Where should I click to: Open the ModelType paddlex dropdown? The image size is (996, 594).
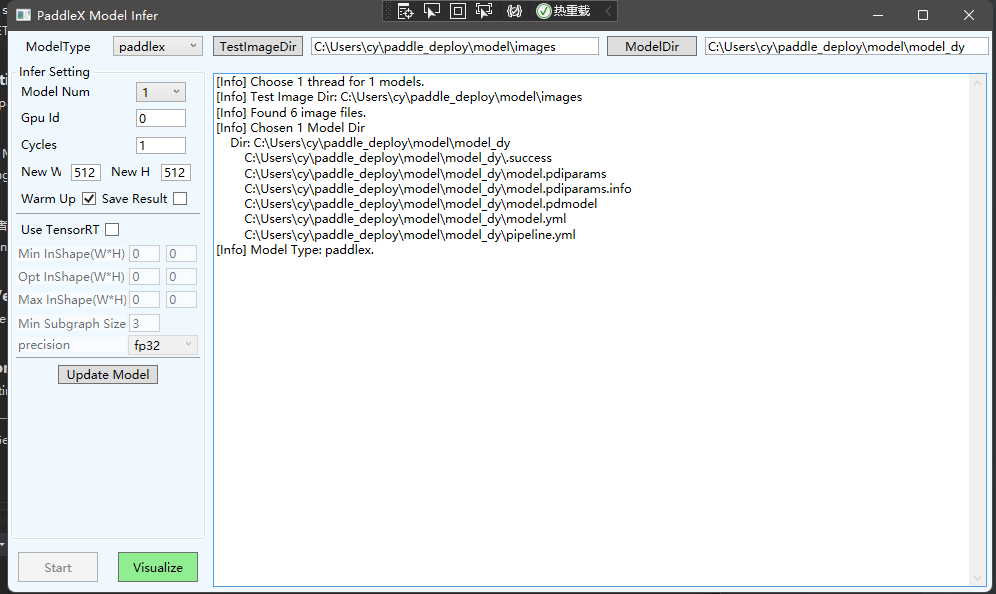158,46
